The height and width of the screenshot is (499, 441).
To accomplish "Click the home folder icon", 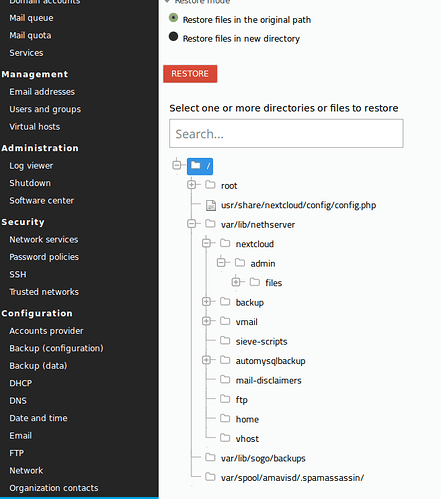I will tap(225, 418).
